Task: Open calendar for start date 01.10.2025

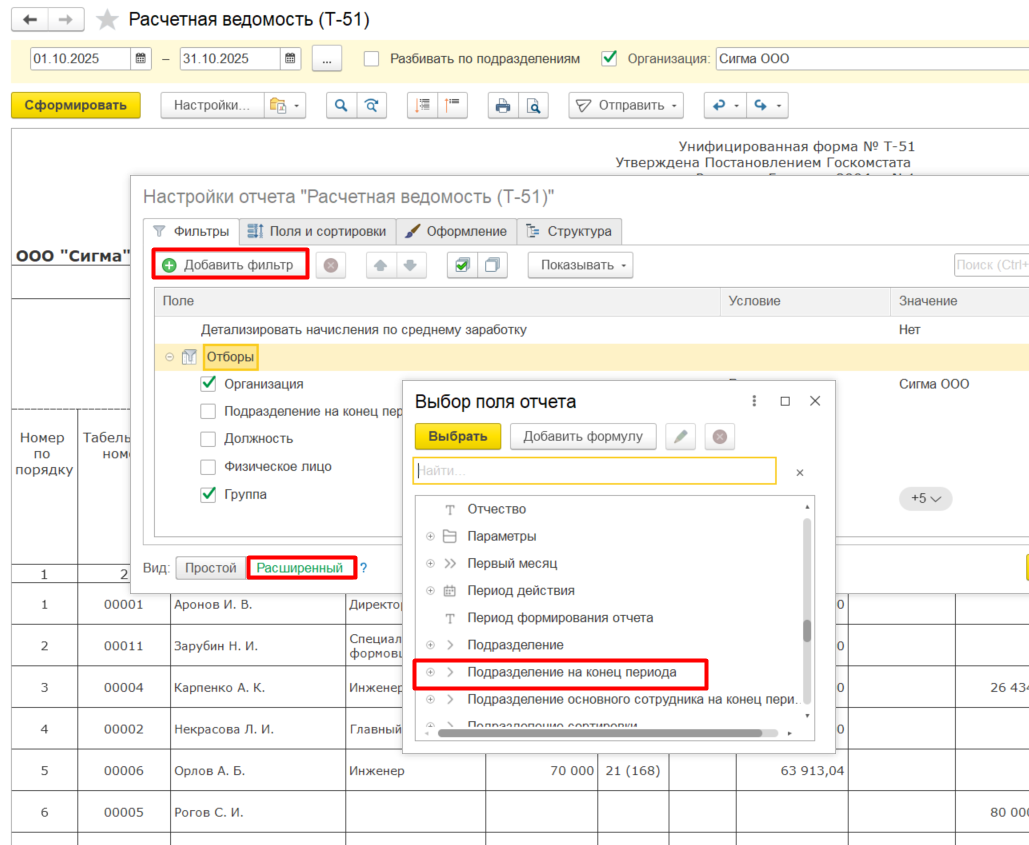Action: tap(140, 58)
